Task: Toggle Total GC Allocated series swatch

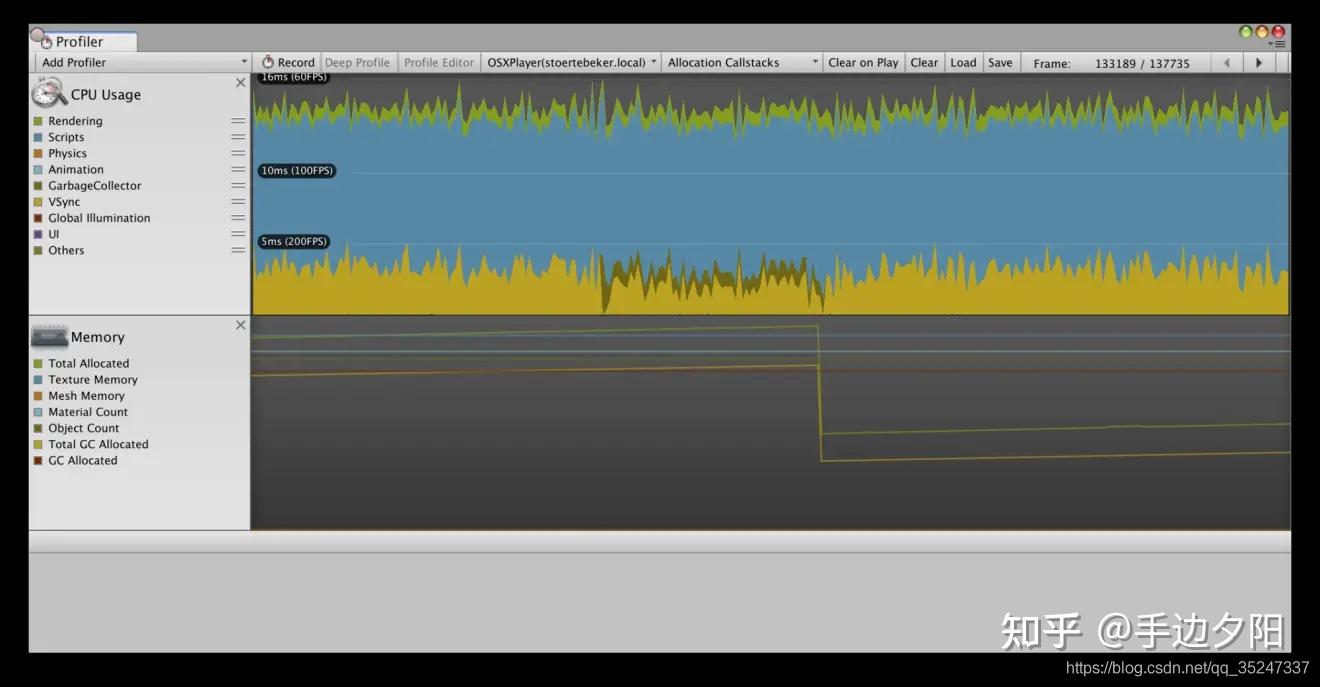Action: [x=38, y=444]
